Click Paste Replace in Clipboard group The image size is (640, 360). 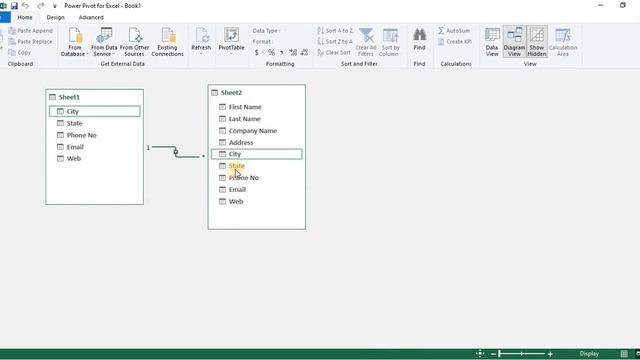point(31,41)
